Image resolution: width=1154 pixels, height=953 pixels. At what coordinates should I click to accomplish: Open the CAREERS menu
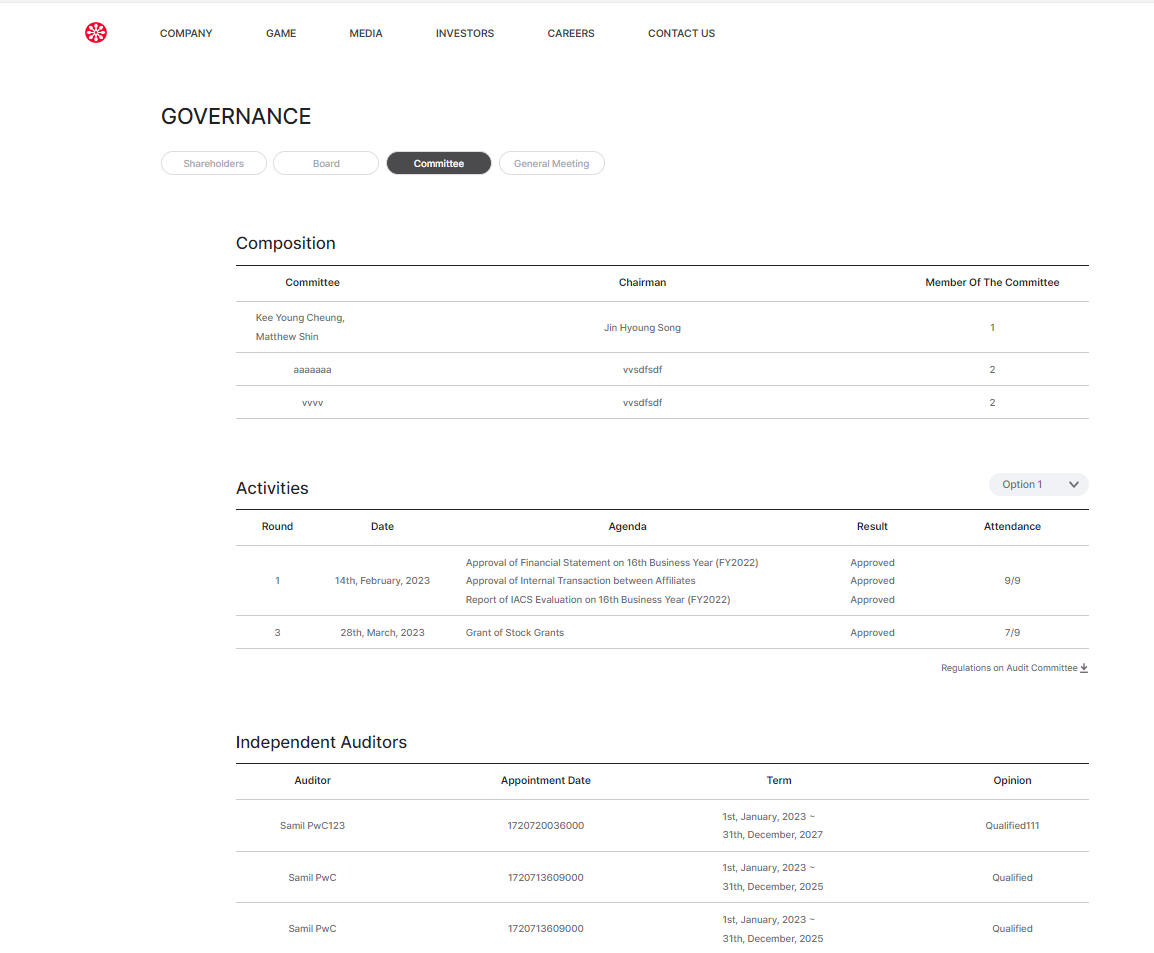570,33
